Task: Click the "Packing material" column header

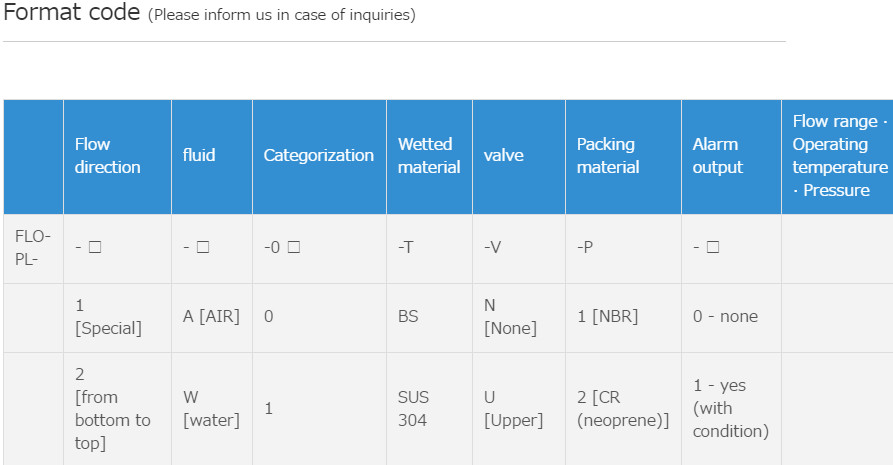Action: point(608,156)
